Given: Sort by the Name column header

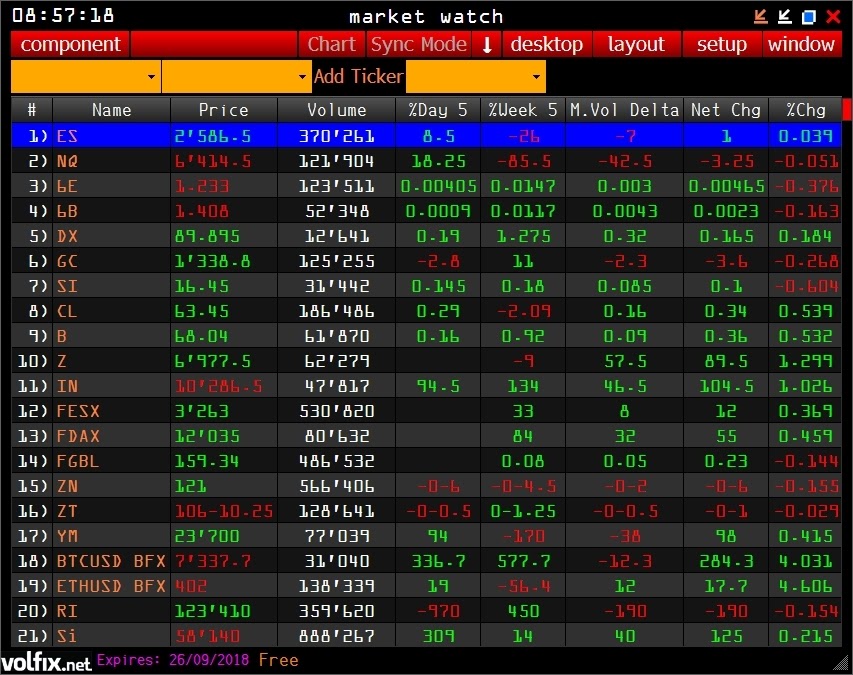Looking at the screenshot, I should pos(112,110).
